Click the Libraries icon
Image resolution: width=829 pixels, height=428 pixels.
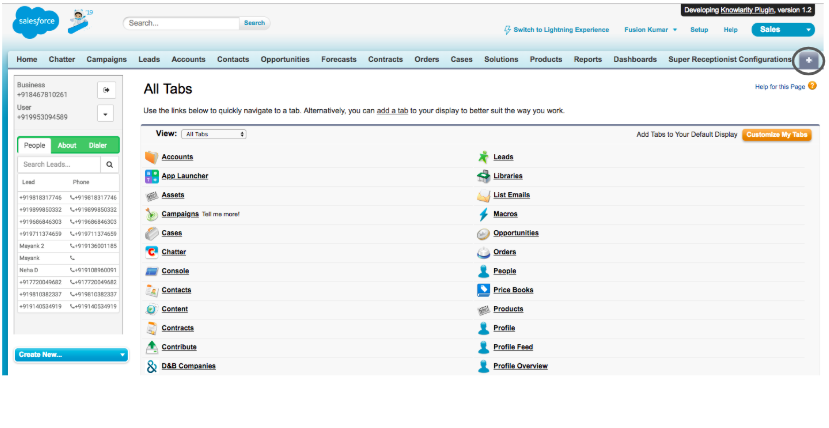483,176
